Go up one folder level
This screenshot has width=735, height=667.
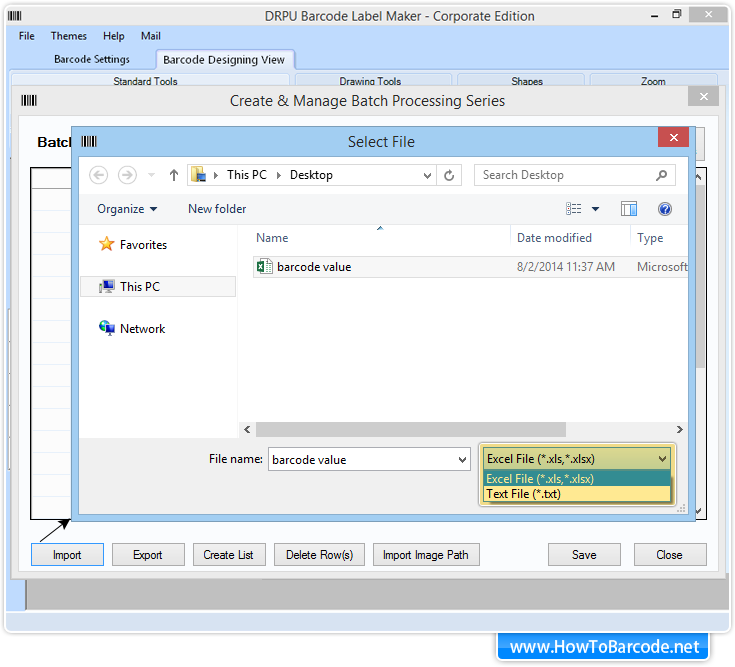pos(174,175)
